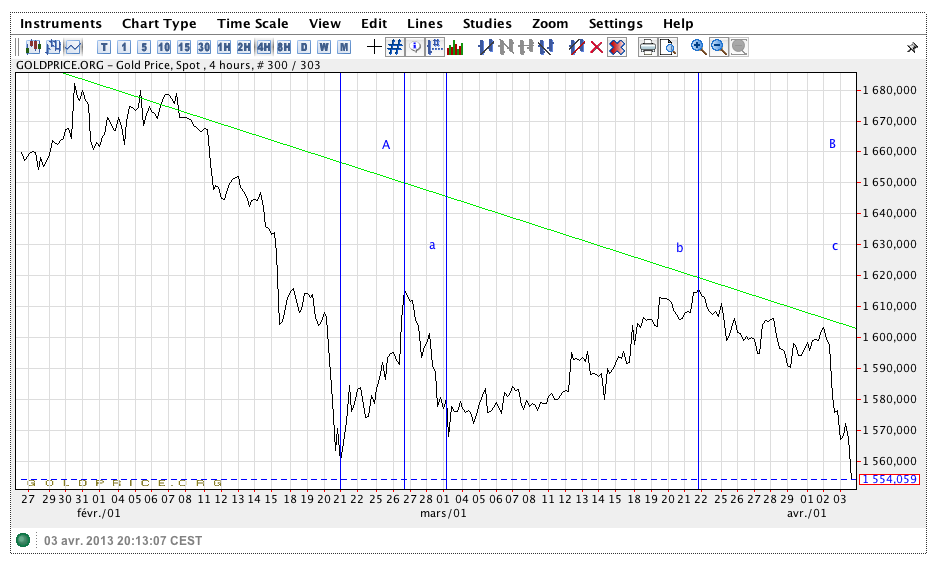Toggle the volume bars indicator
Viewport: 938px width, 562px height.
(x=456, y=47)
